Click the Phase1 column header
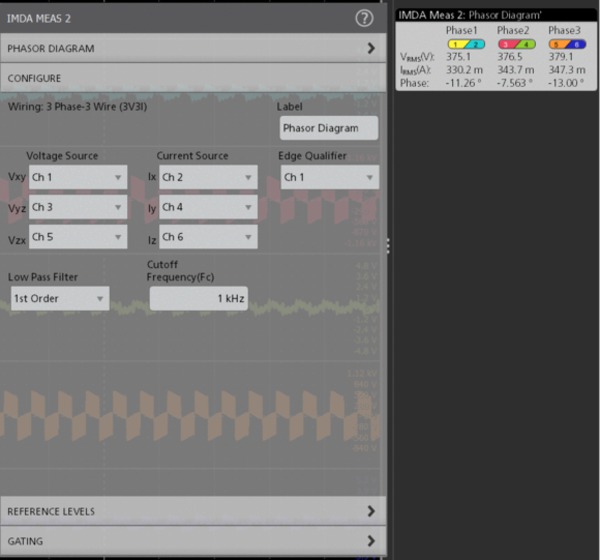The height and width of the screenshot is (560, 600). tap(461, 30)
